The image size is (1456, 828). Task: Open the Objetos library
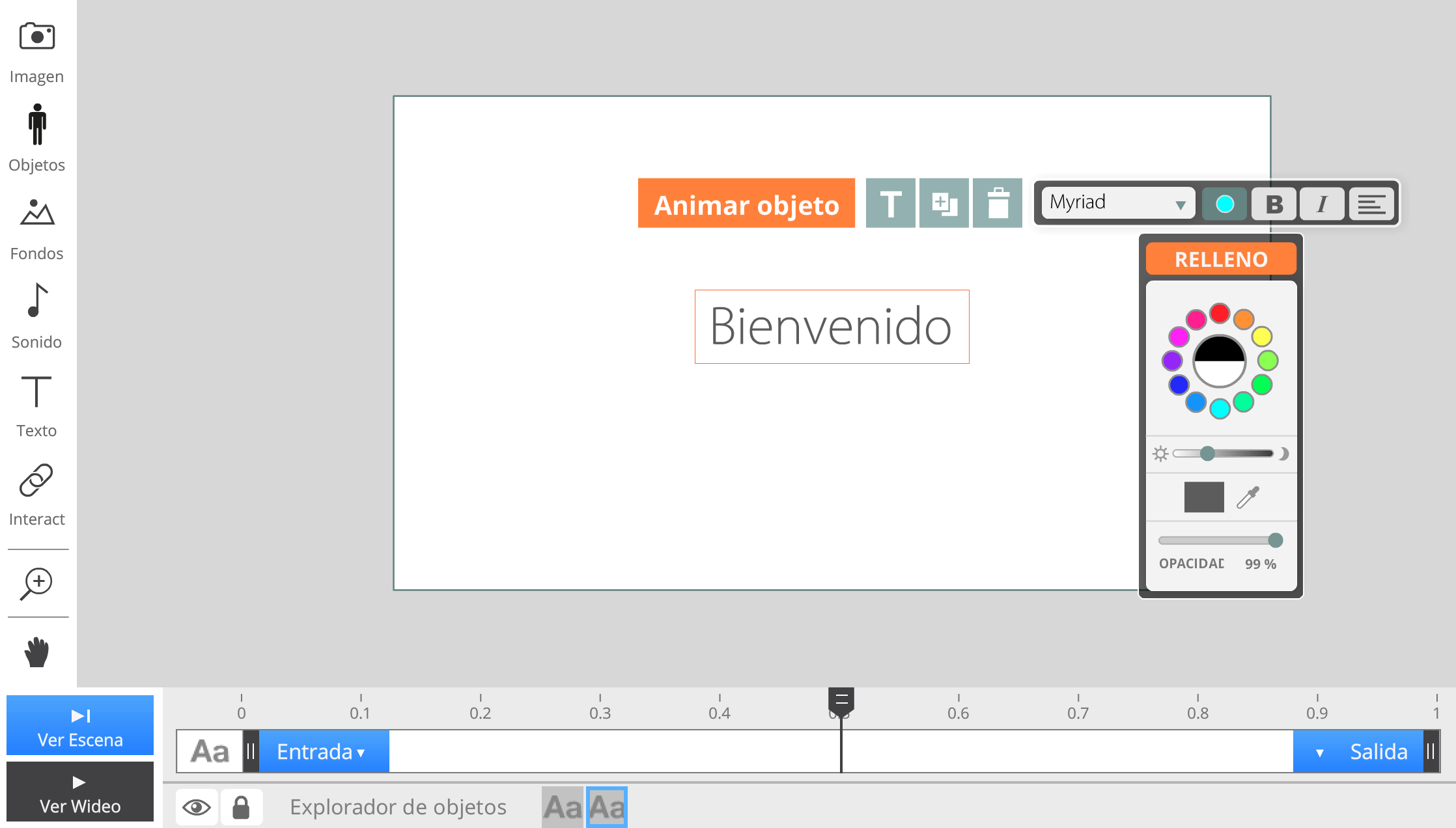pos(37,125)
